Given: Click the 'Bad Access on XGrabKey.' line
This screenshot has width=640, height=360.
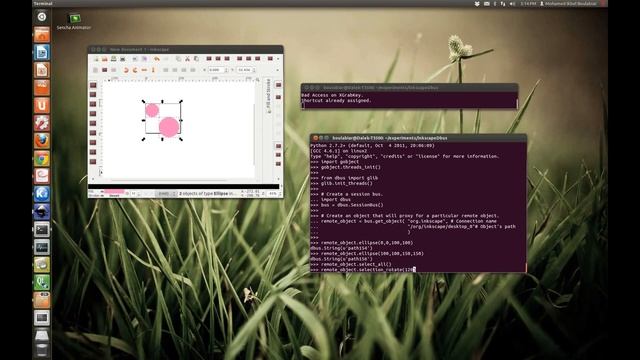Looking at the screenshot, I should pos(332,95).
